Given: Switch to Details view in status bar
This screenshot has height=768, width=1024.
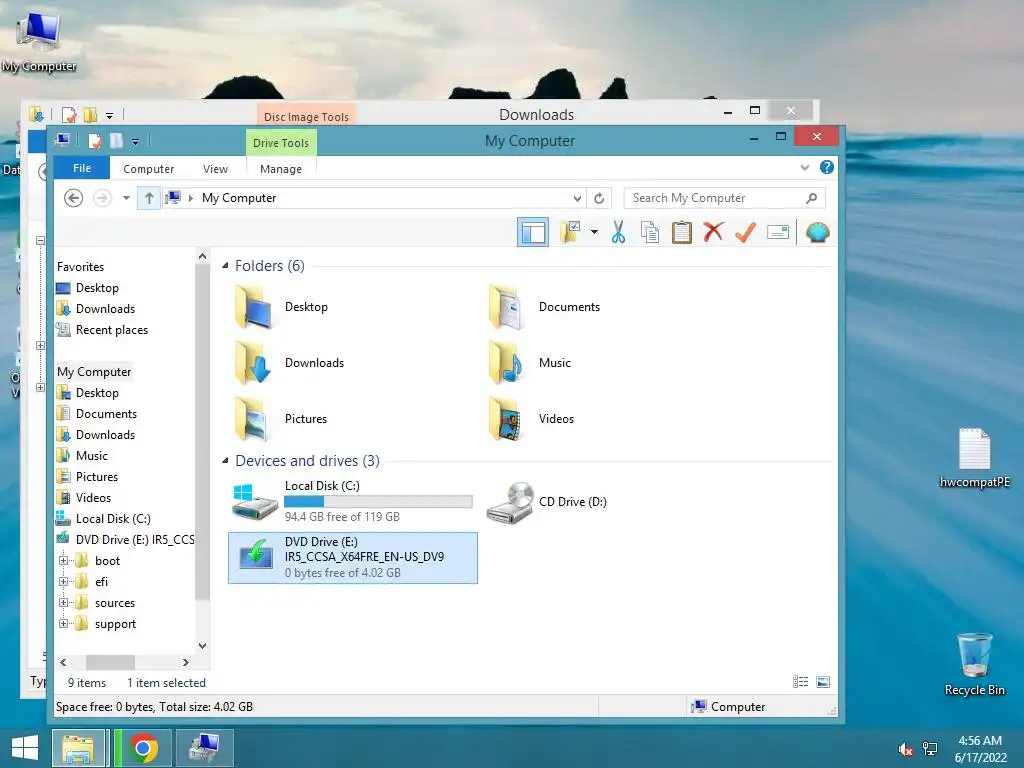Looking at the screenshot, I should tap(801, 682).
